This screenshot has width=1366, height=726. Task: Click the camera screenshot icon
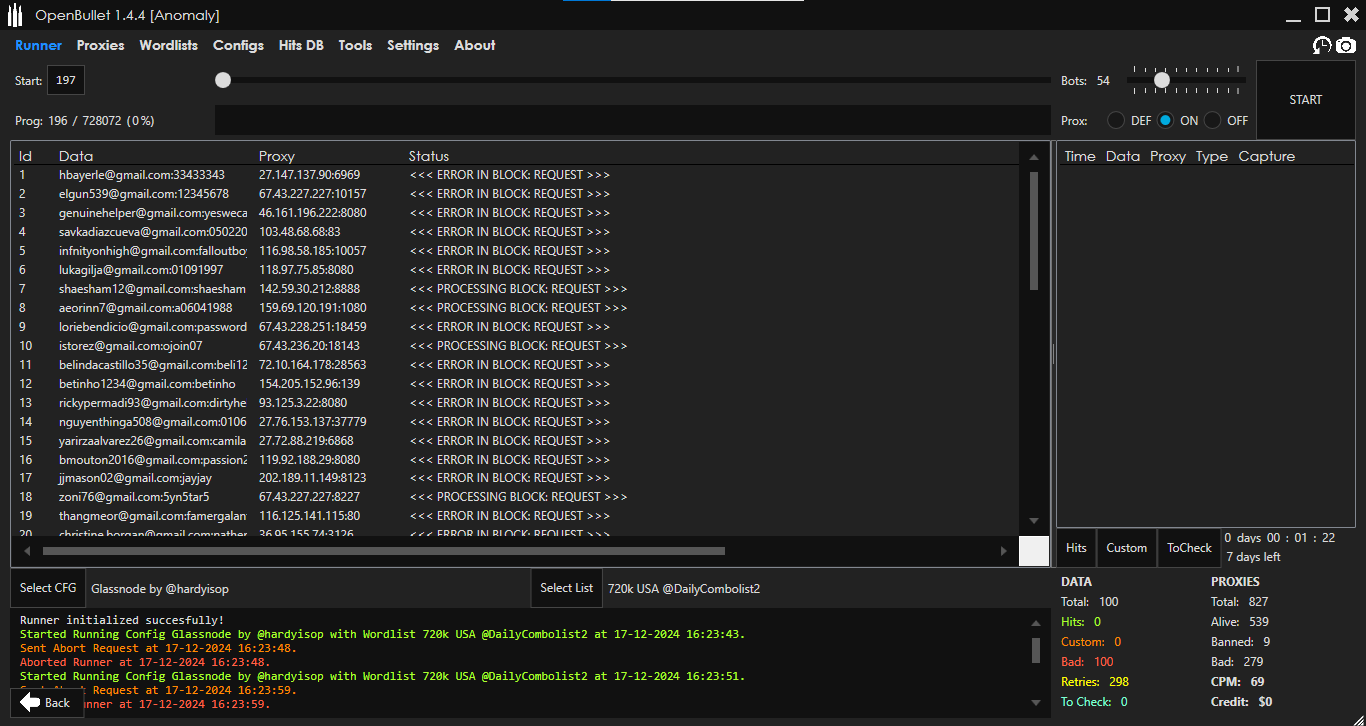coord(1346,45)
